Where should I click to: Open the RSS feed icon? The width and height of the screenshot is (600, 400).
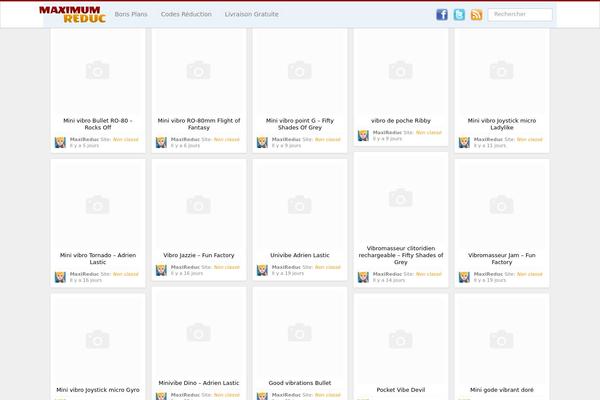[x=476, y=15]
